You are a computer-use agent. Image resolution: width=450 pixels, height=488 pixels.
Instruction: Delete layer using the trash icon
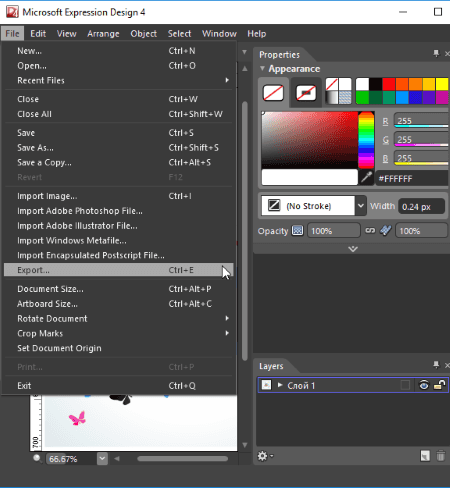(441, 456)
